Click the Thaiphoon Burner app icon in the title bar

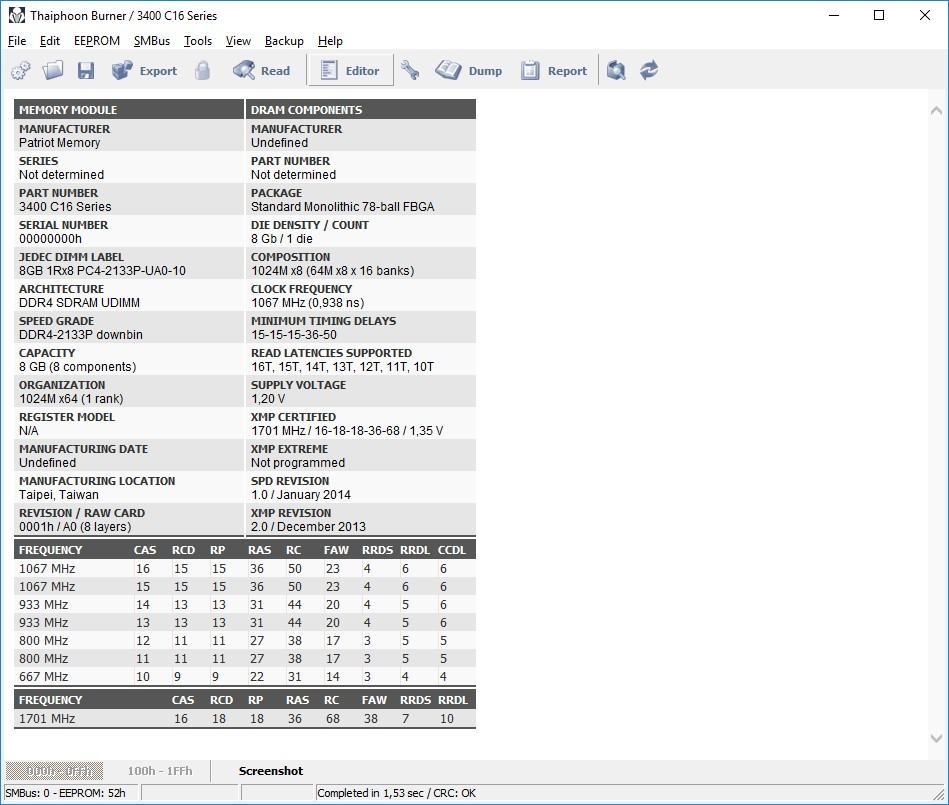click(16, 15)
